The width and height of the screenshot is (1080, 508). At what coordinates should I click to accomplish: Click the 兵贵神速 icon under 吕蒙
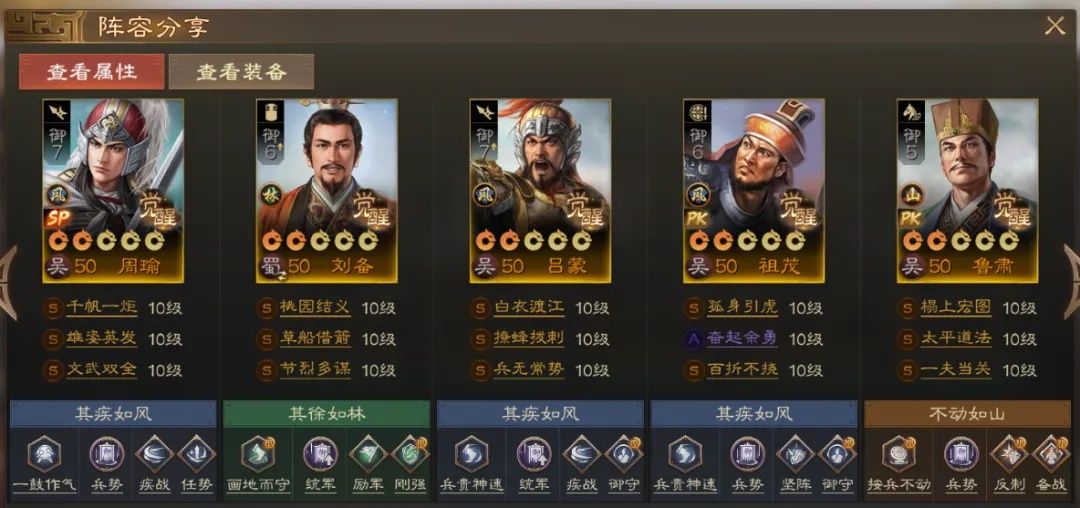pos(471,455)
